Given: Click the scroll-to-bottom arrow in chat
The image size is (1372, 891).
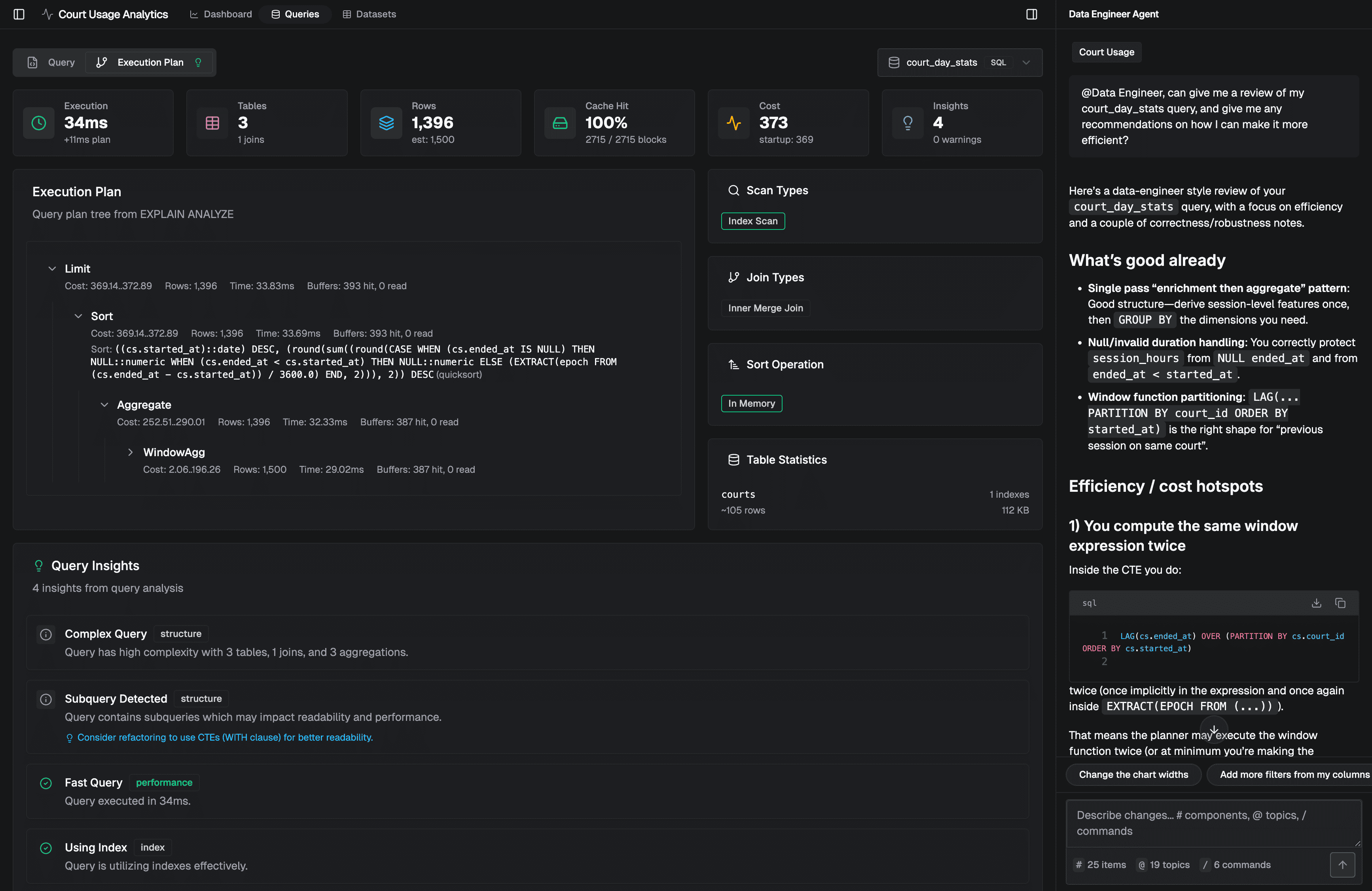Looking at the screenshot, I should (x=1213, y=730).
